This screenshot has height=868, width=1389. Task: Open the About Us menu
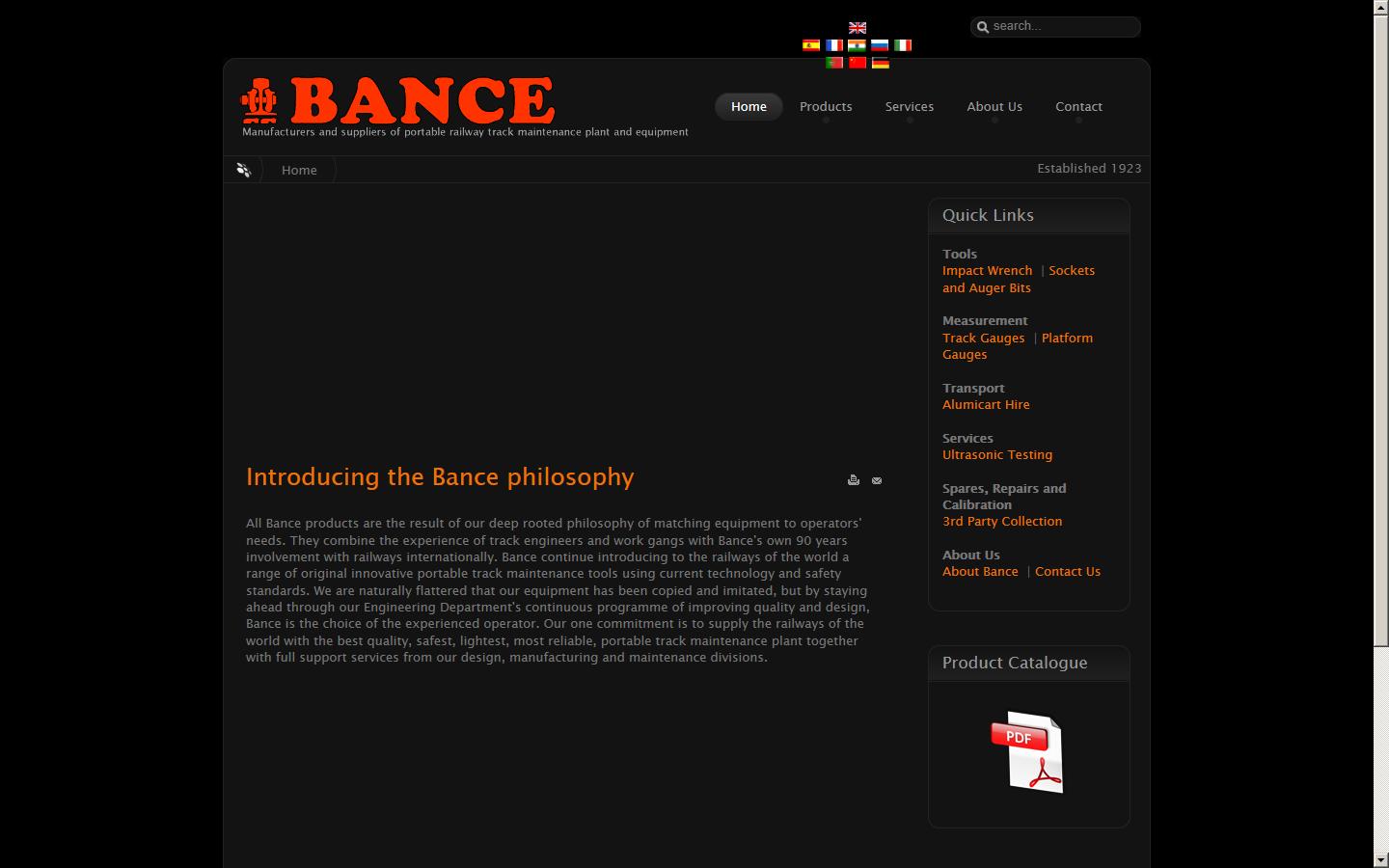994,106
